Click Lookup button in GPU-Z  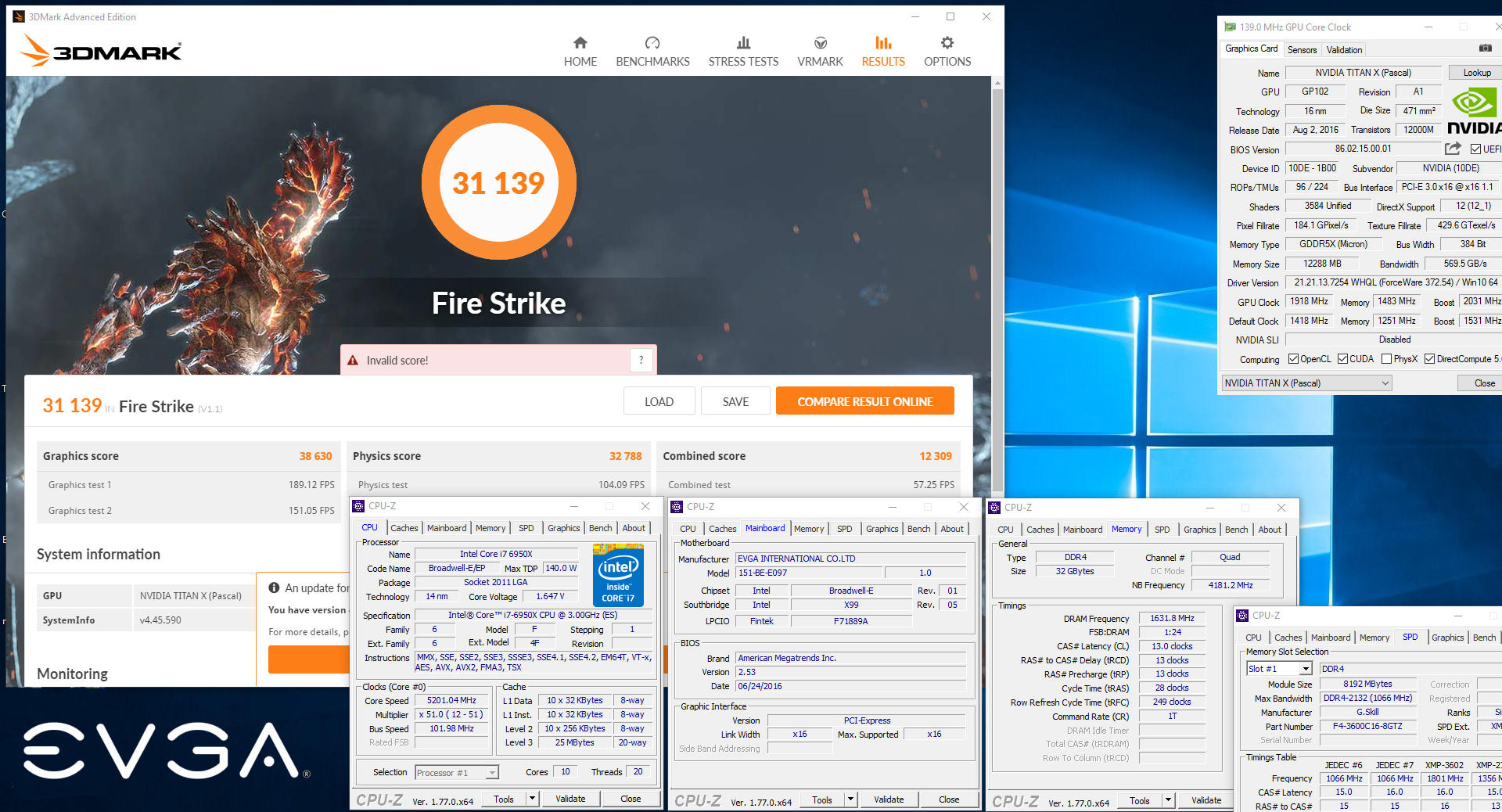click(1477, 73)
